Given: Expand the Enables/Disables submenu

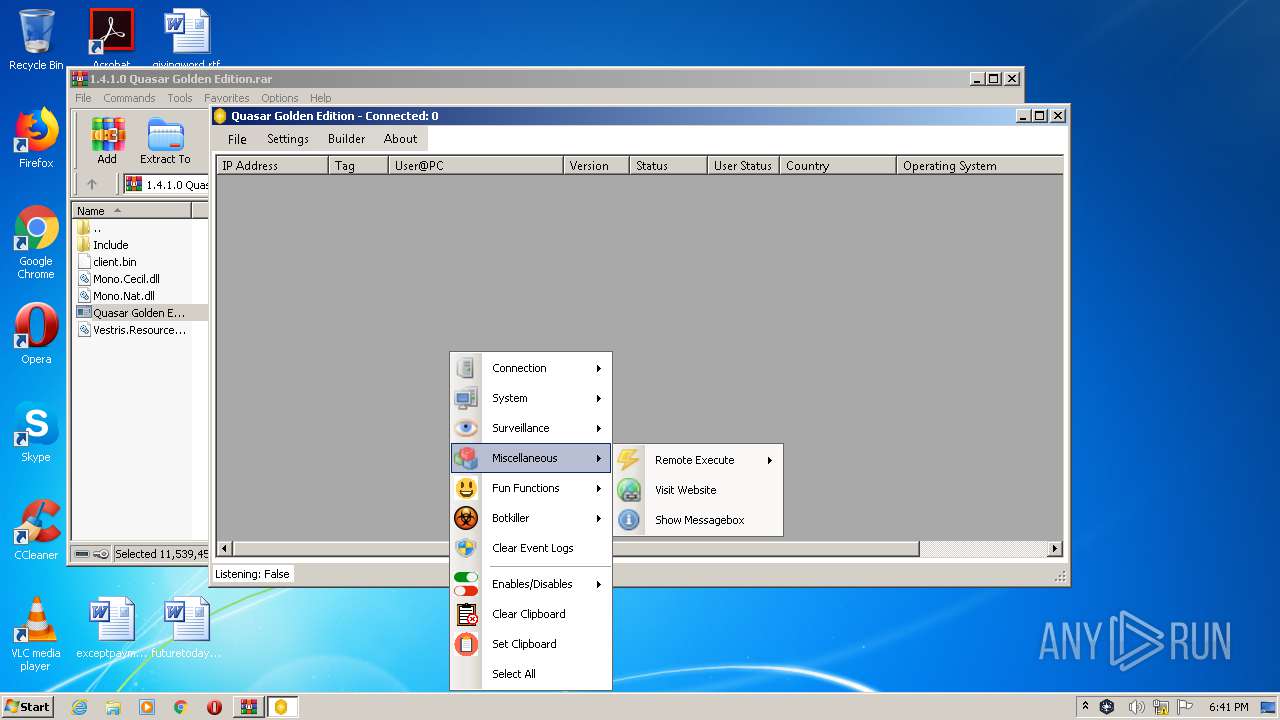Looking at the screenshot, I should pyautogui.click(x=530, y=584).
